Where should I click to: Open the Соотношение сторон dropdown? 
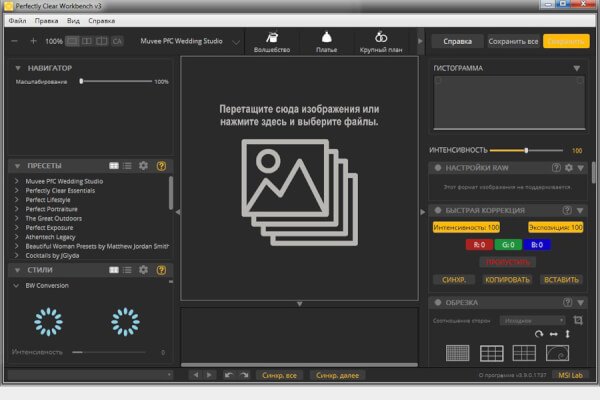(532, 320)
